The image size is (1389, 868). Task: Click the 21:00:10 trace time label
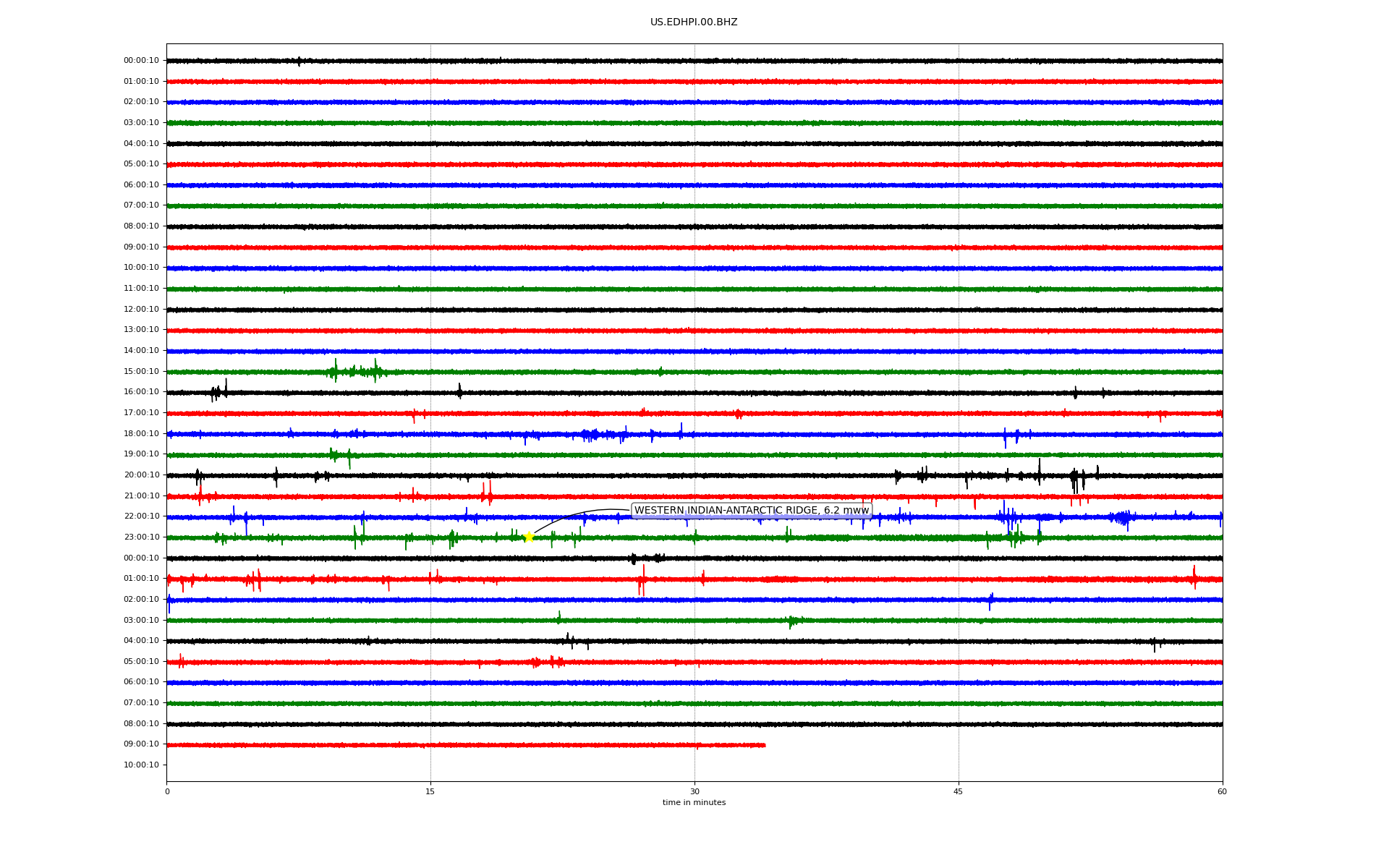tap(141, 496)
